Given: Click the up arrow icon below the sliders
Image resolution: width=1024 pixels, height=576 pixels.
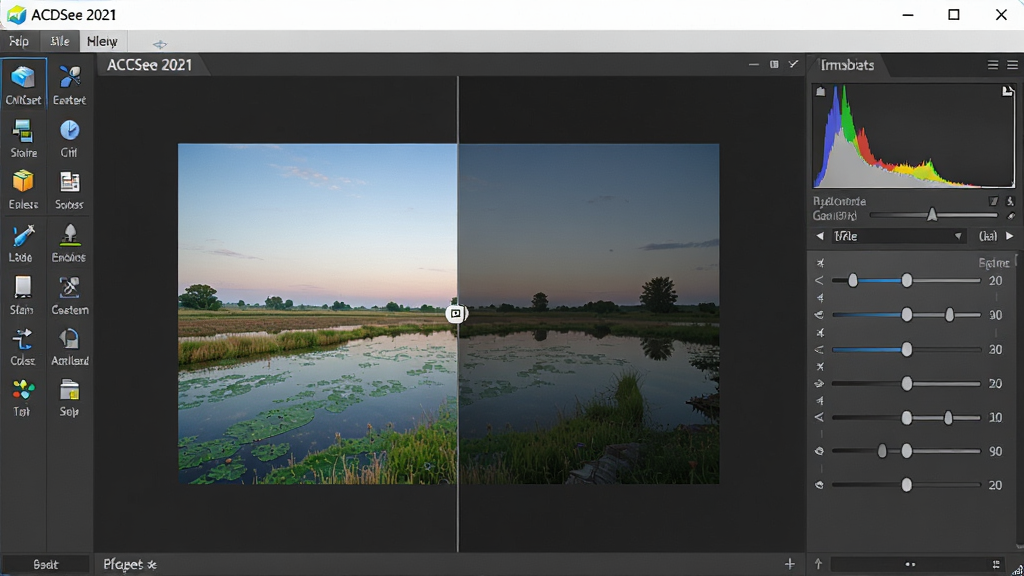Looking at the screenshot, I should click(818, 564).
